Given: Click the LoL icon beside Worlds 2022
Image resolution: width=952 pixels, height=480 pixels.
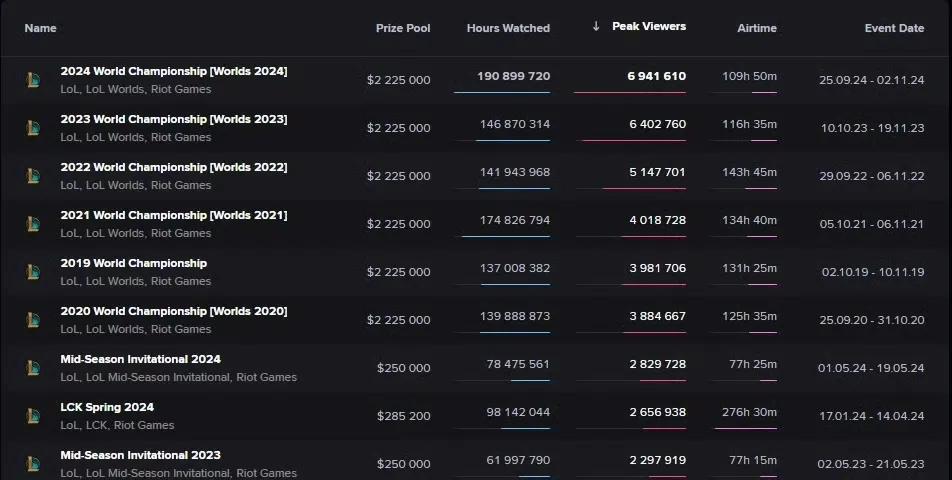Looking at the screenshot, I should click(33, 176).
